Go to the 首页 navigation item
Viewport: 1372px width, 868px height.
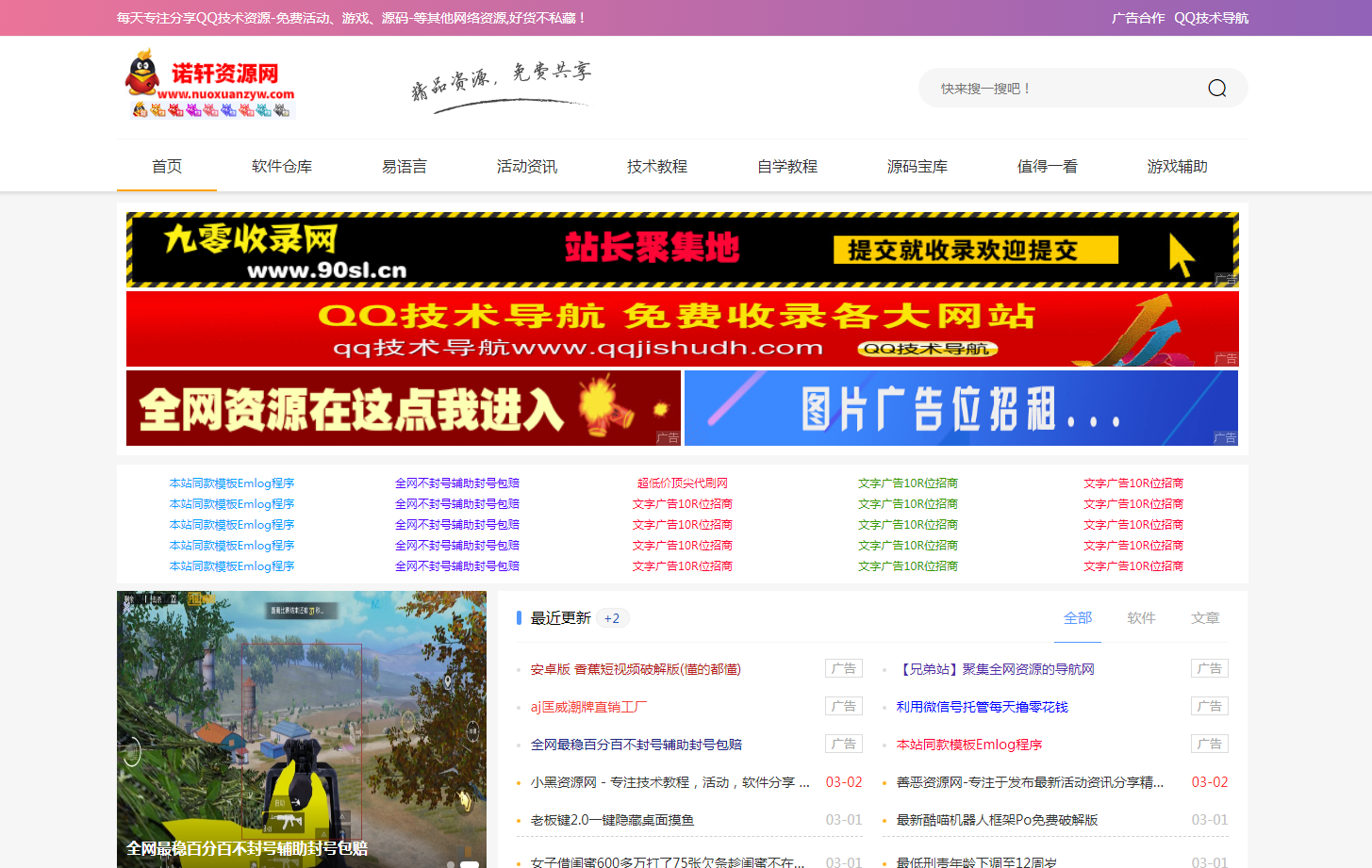167,167
